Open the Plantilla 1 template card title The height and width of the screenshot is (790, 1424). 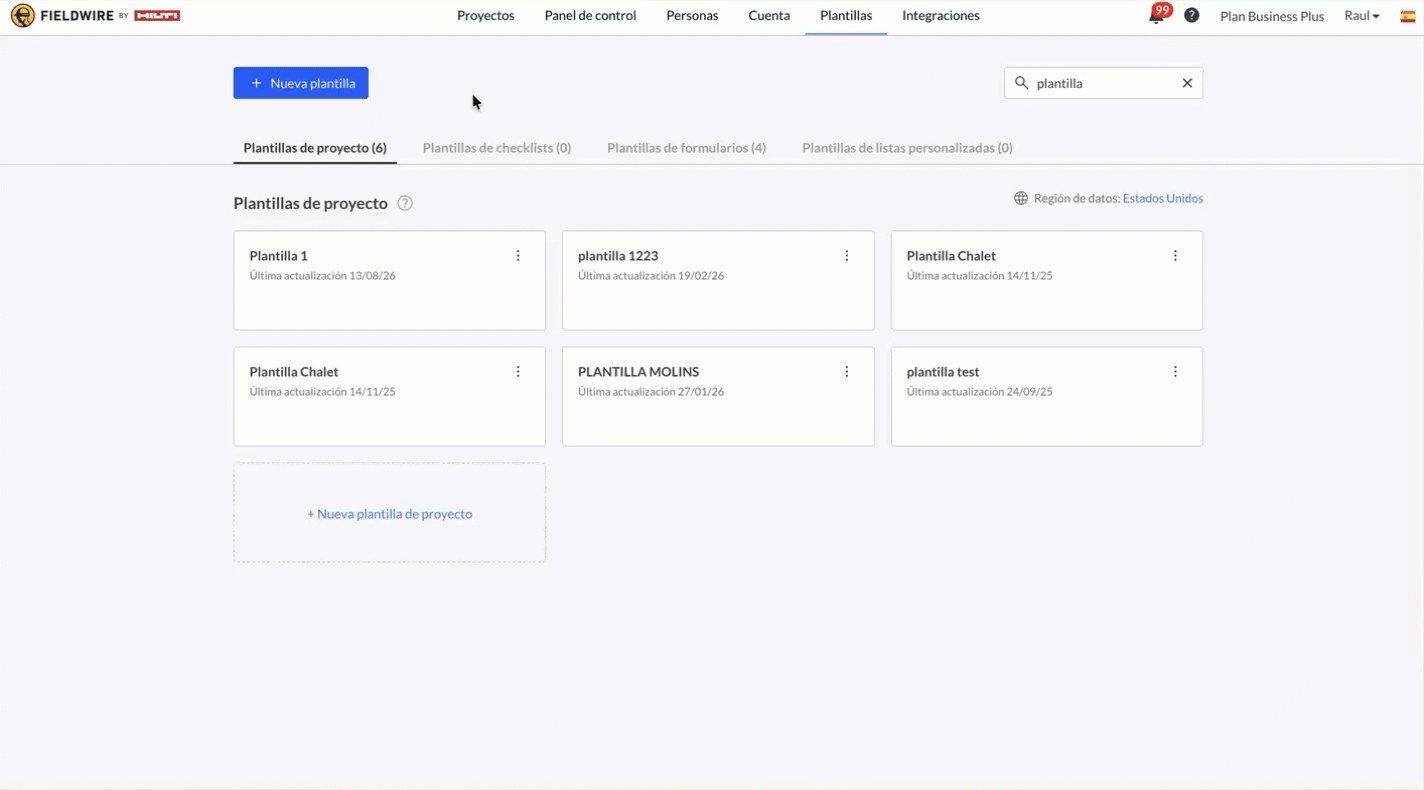pos(279,256)
